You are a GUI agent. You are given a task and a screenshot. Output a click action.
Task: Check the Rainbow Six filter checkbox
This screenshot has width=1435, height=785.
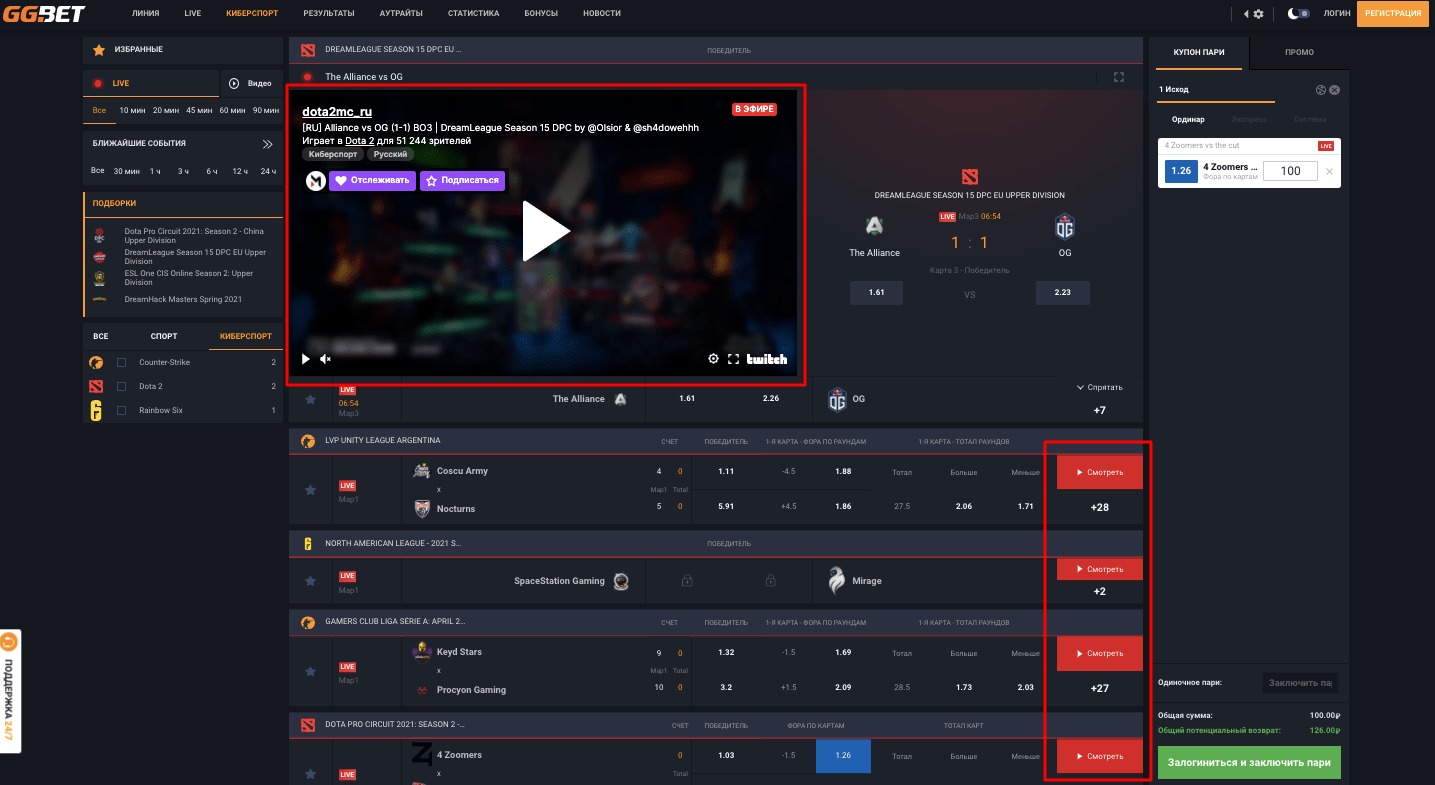[122, 410]
